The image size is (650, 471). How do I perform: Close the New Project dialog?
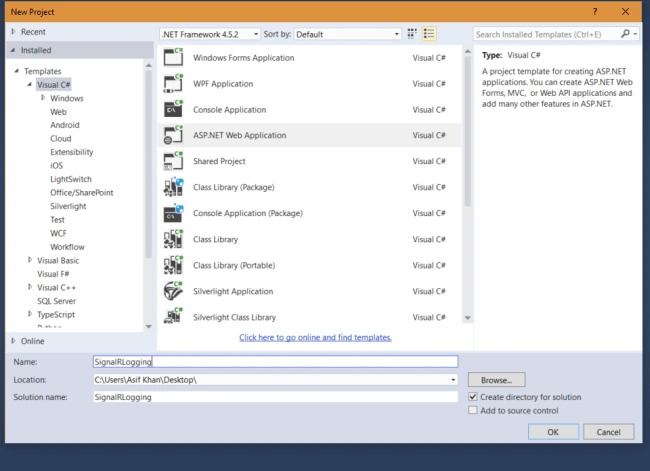(x=626, y=12)
